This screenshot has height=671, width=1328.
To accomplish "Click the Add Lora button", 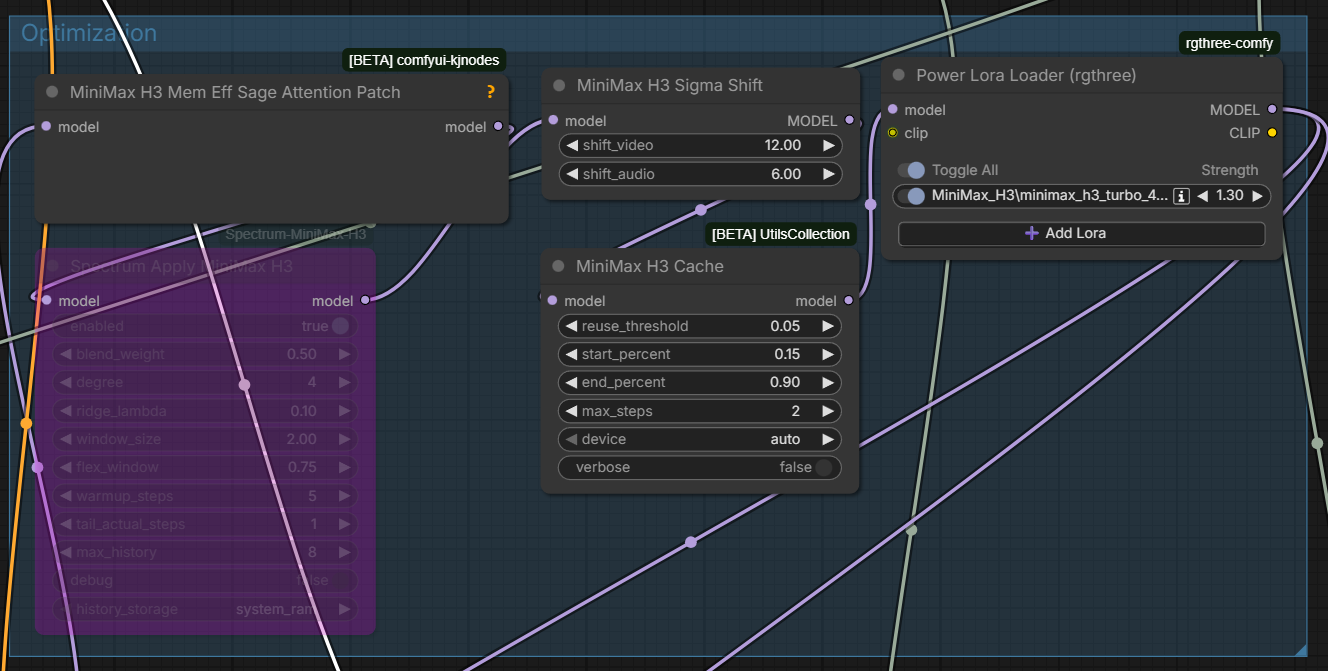I will coord(1081,233).
